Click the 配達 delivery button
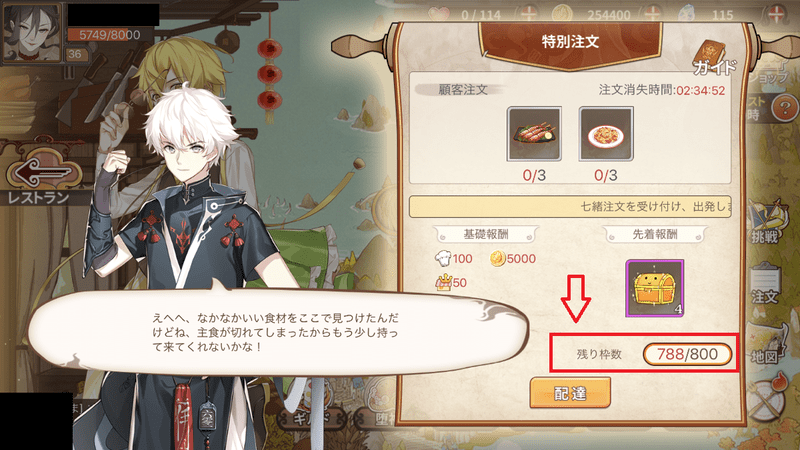The width and height of the screenshot is (800, 450). pos(570,392)
